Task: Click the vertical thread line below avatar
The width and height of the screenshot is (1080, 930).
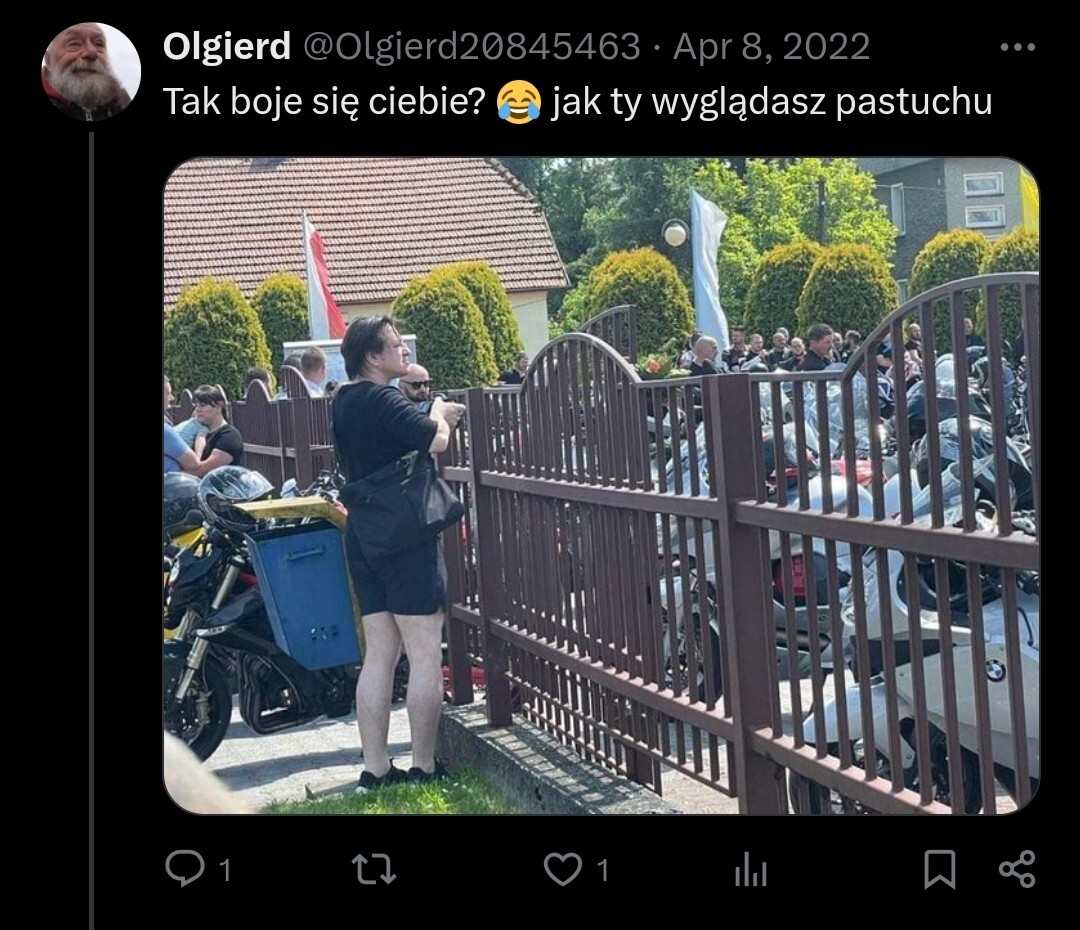Action: click(x=91, y=530)
